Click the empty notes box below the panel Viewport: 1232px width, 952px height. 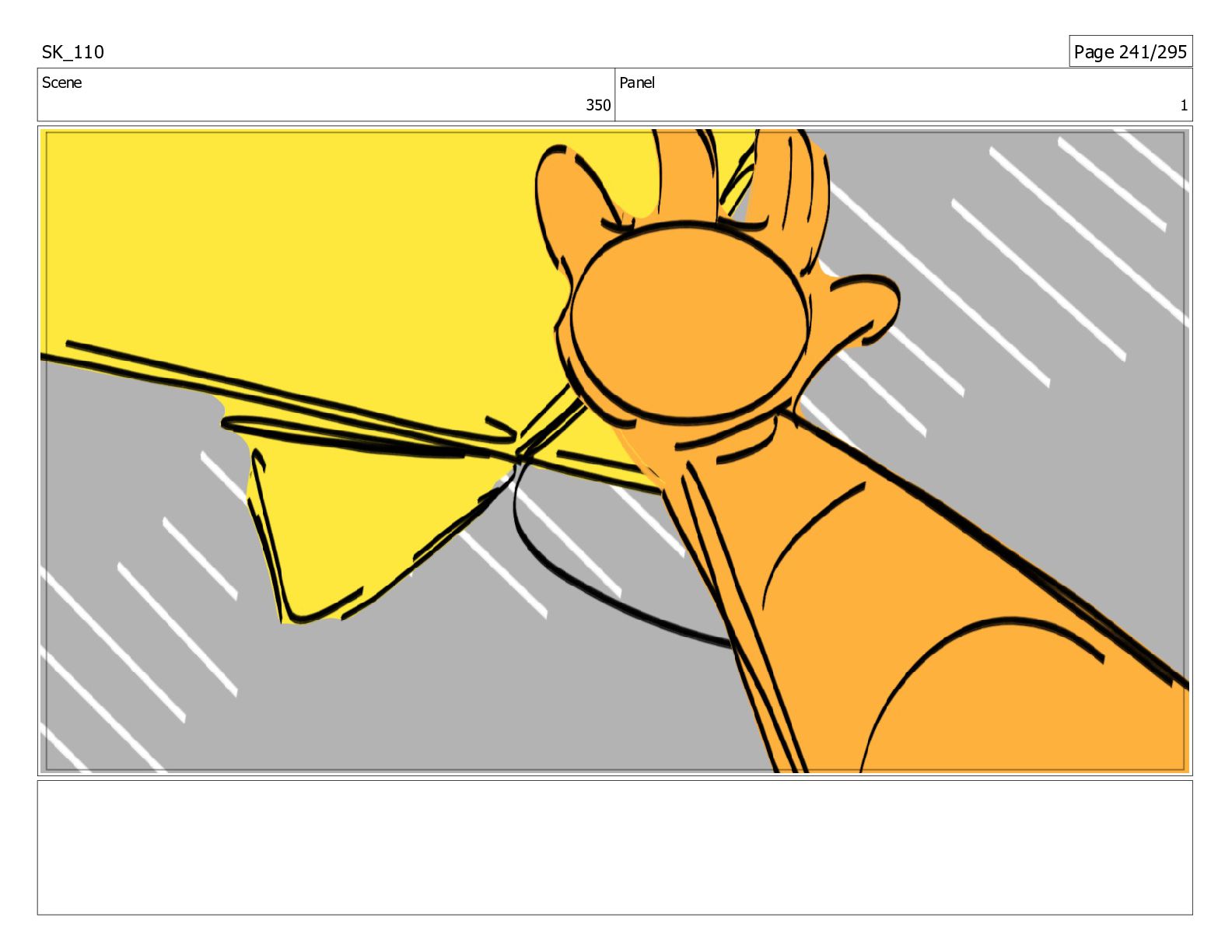(x=614, y=847)
